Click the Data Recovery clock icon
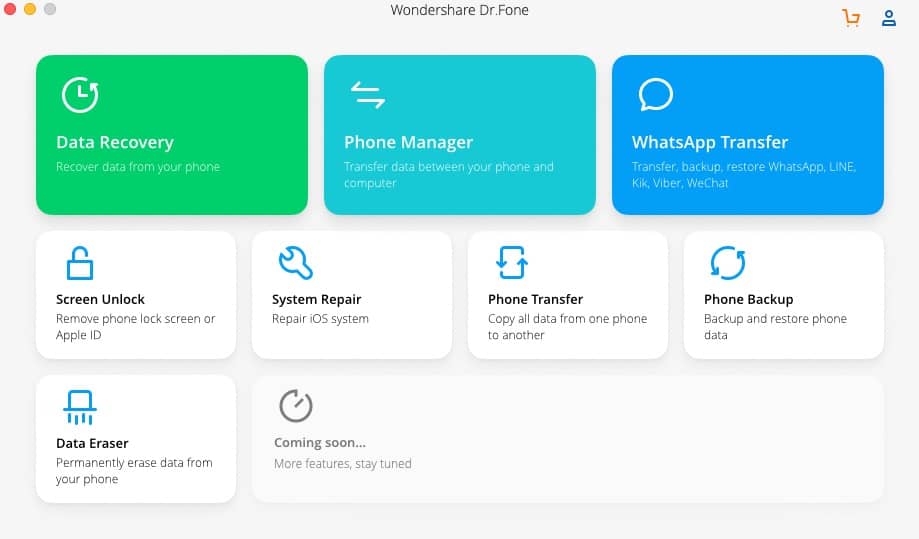 pos(80,94)
